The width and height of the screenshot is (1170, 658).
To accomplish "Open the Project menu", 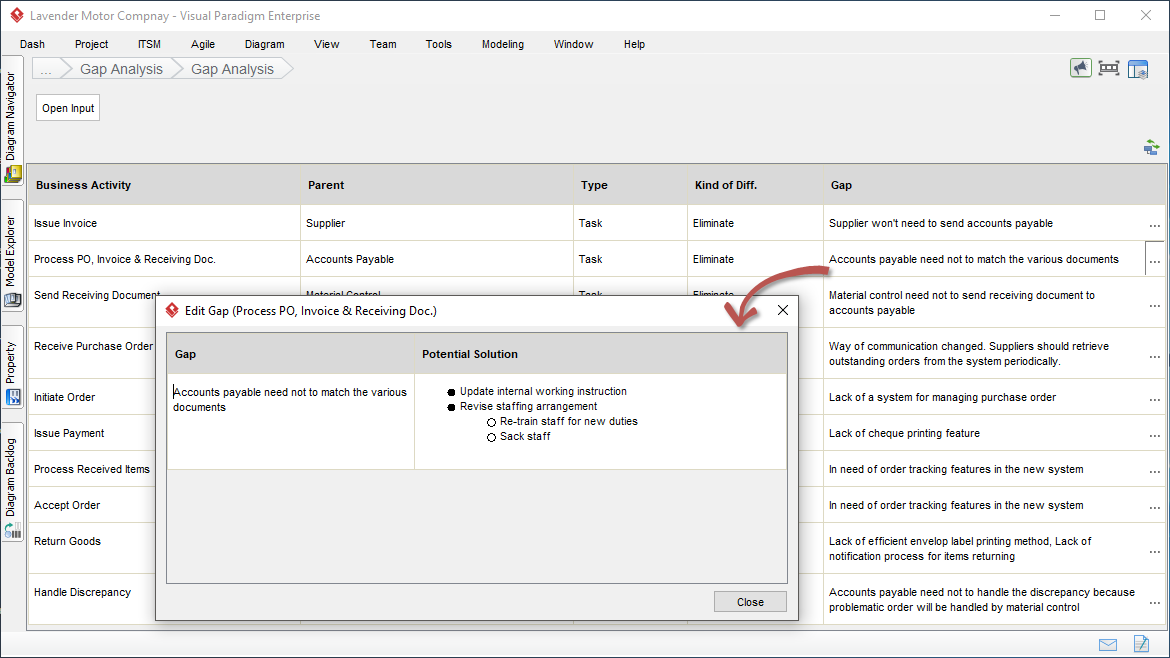I will (x=91, y=44).
